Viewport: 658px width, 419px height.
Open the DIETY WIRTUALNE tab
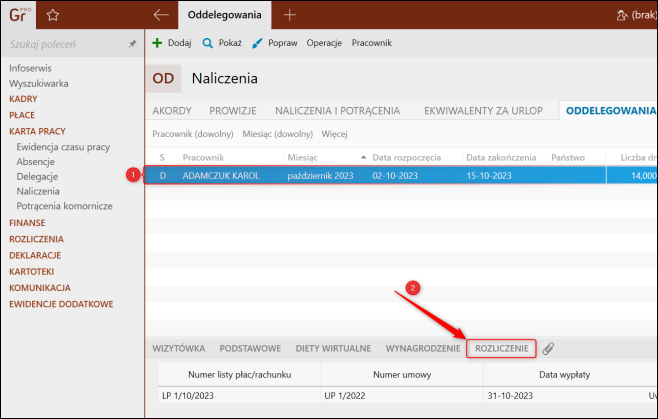(333, 348)
